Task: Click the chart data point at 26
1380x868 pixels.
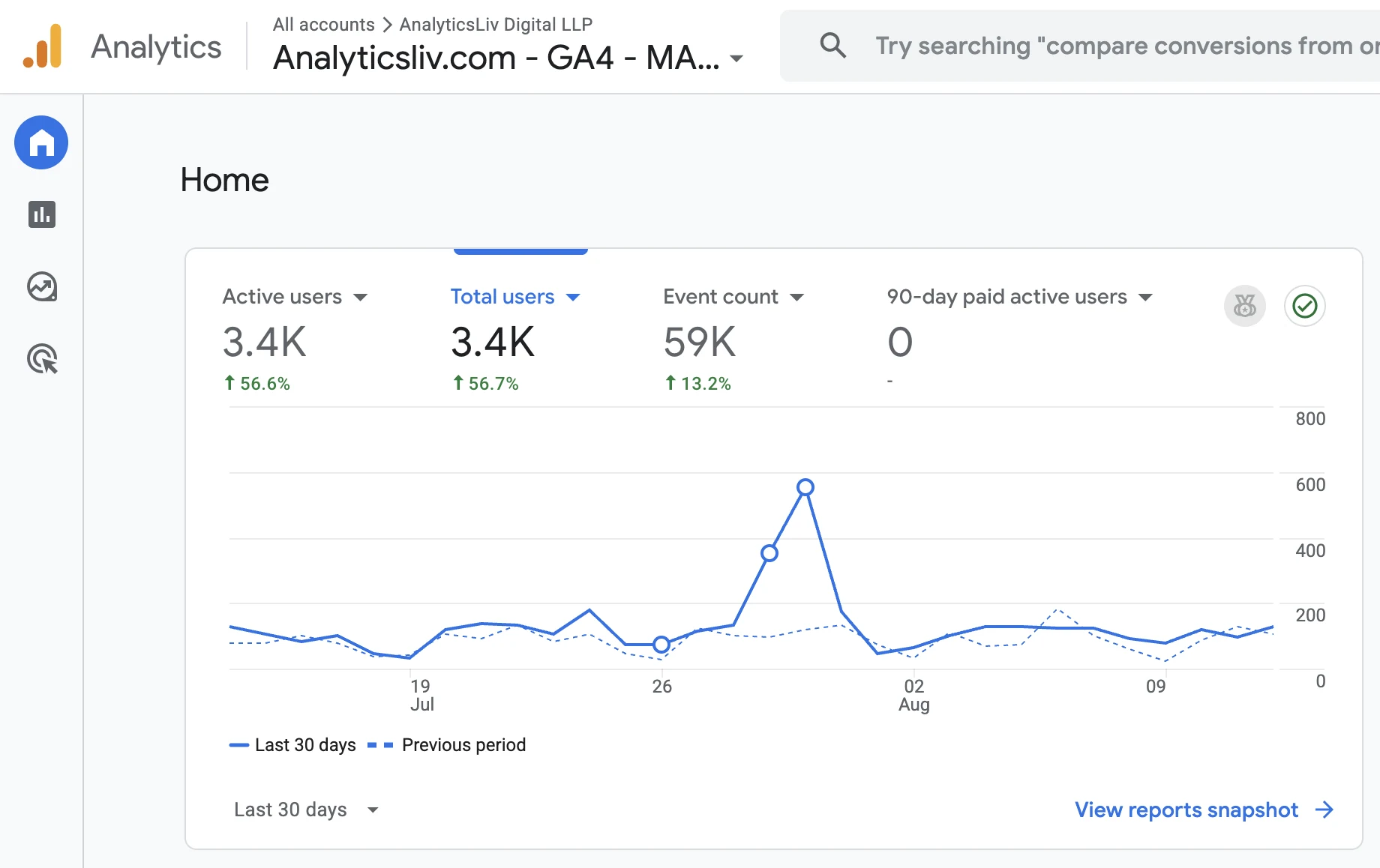Action: (x=661, y=644)
